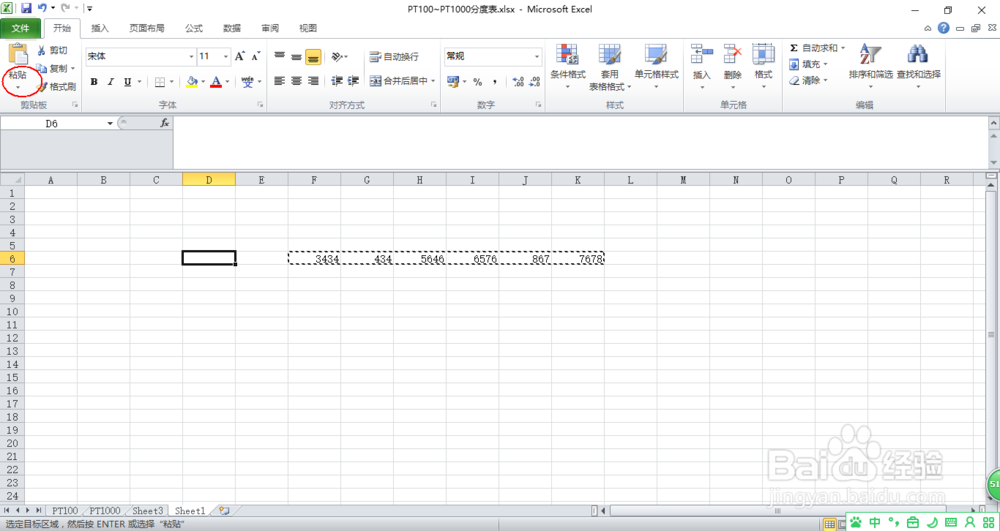Screen dimensions: 1000x531
Task: Align text left
Action: pyautogui.click(x=279, y=81)
